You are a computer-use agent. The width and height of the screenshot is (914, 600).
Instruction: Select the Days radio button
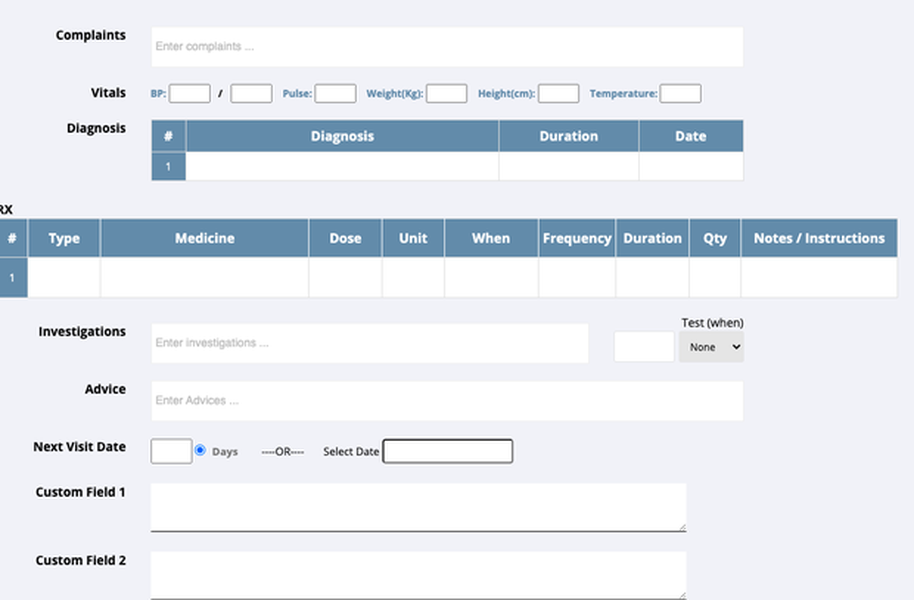click(x=200, y=451)
